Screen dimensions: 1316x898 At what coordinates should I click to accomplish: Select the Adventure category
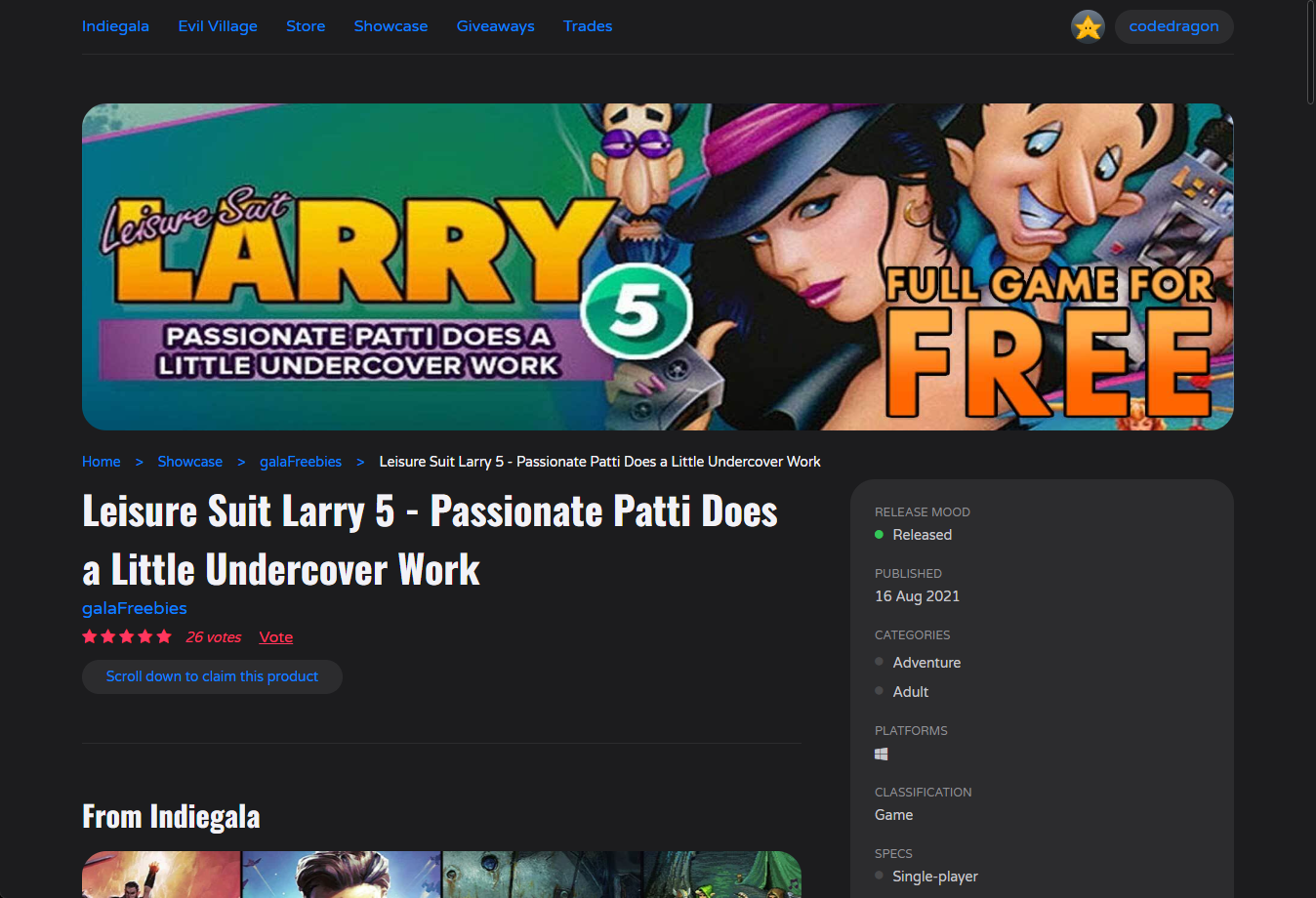pyautogui.click(x=926, y=663)
